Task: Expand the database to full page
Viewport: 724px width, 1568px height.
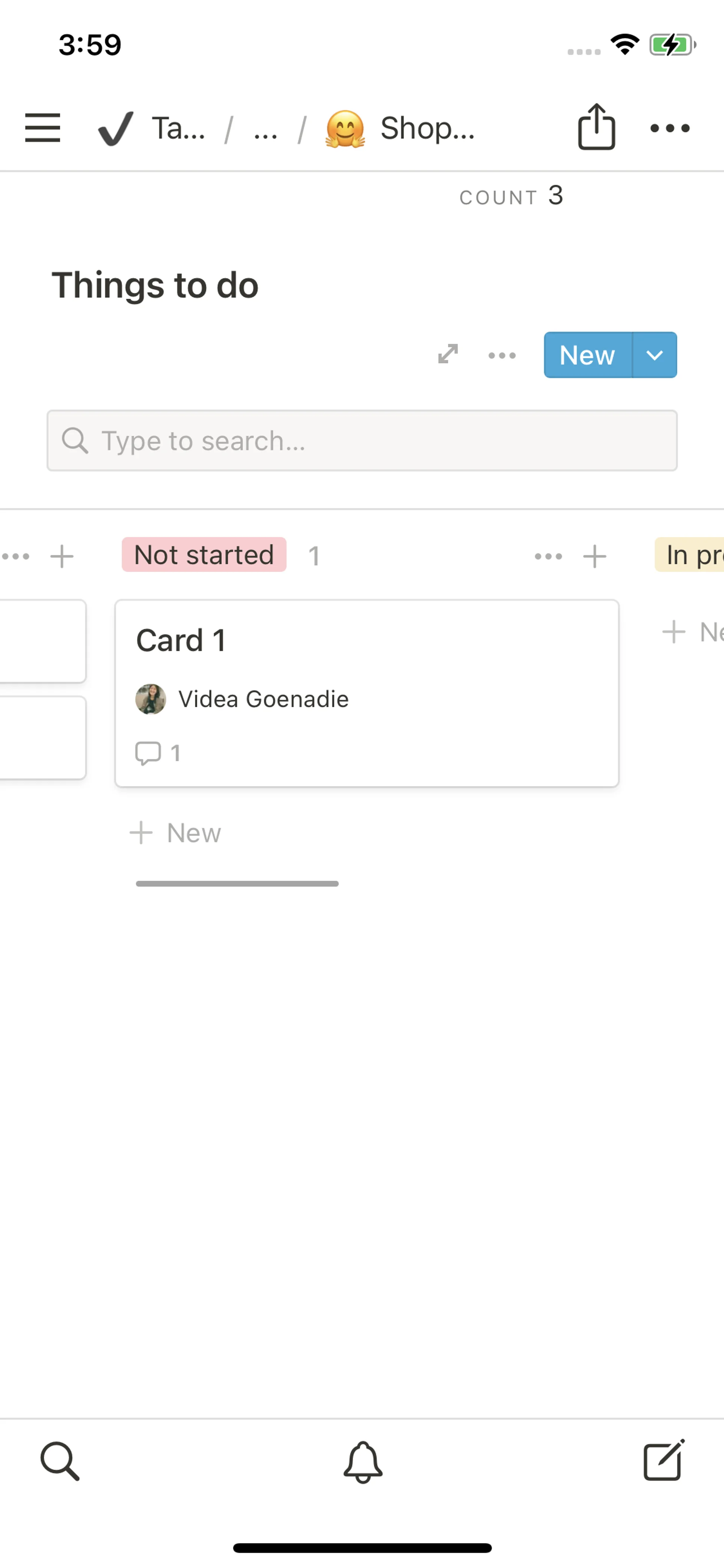Action: click(x=448, y=354)
